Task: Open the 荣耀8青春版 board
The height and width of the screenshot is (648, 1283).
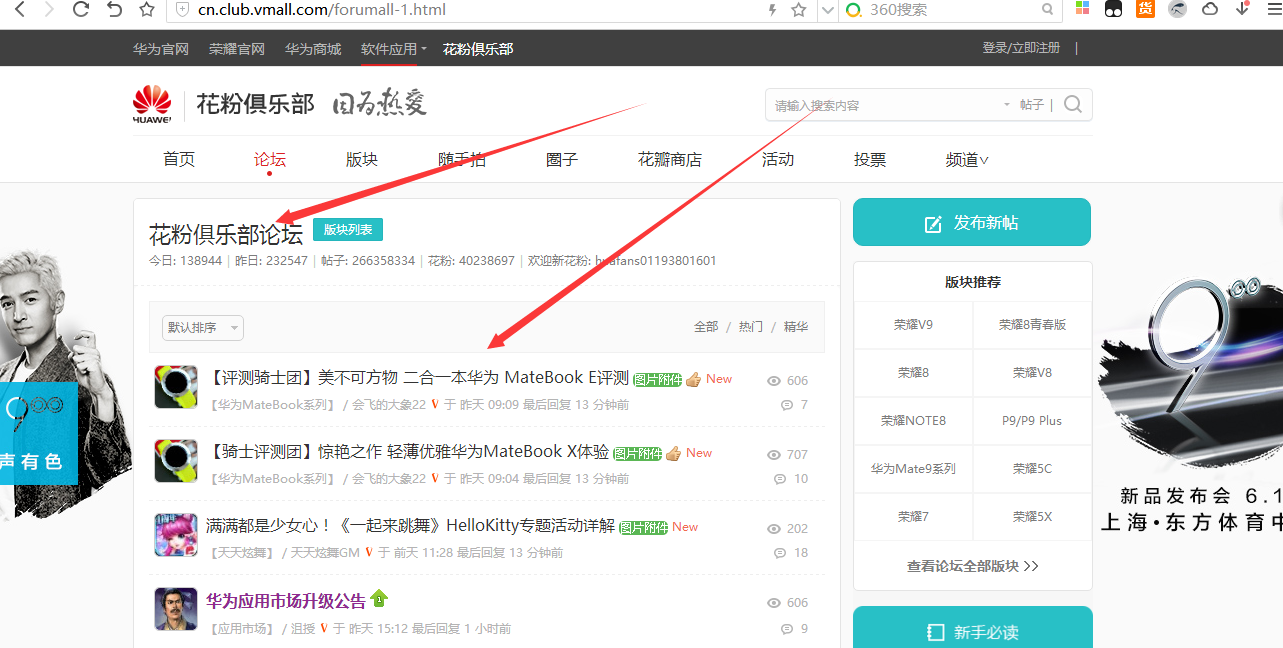Action: click(x=1032, y=325)
